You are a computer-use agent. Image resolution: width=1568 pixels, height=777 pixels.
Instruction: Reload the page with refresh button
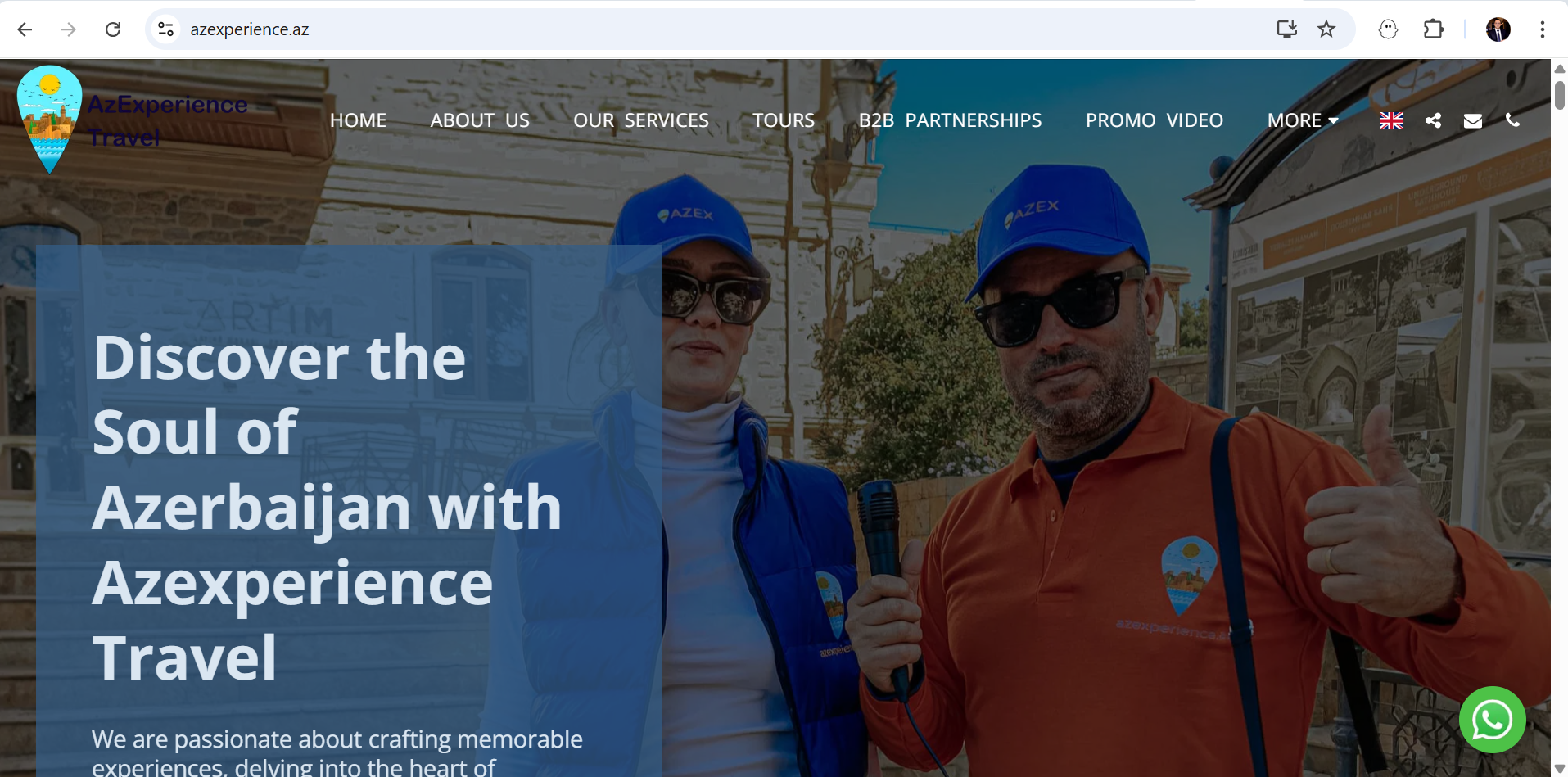pyautogui.click(x=113, y=29)
